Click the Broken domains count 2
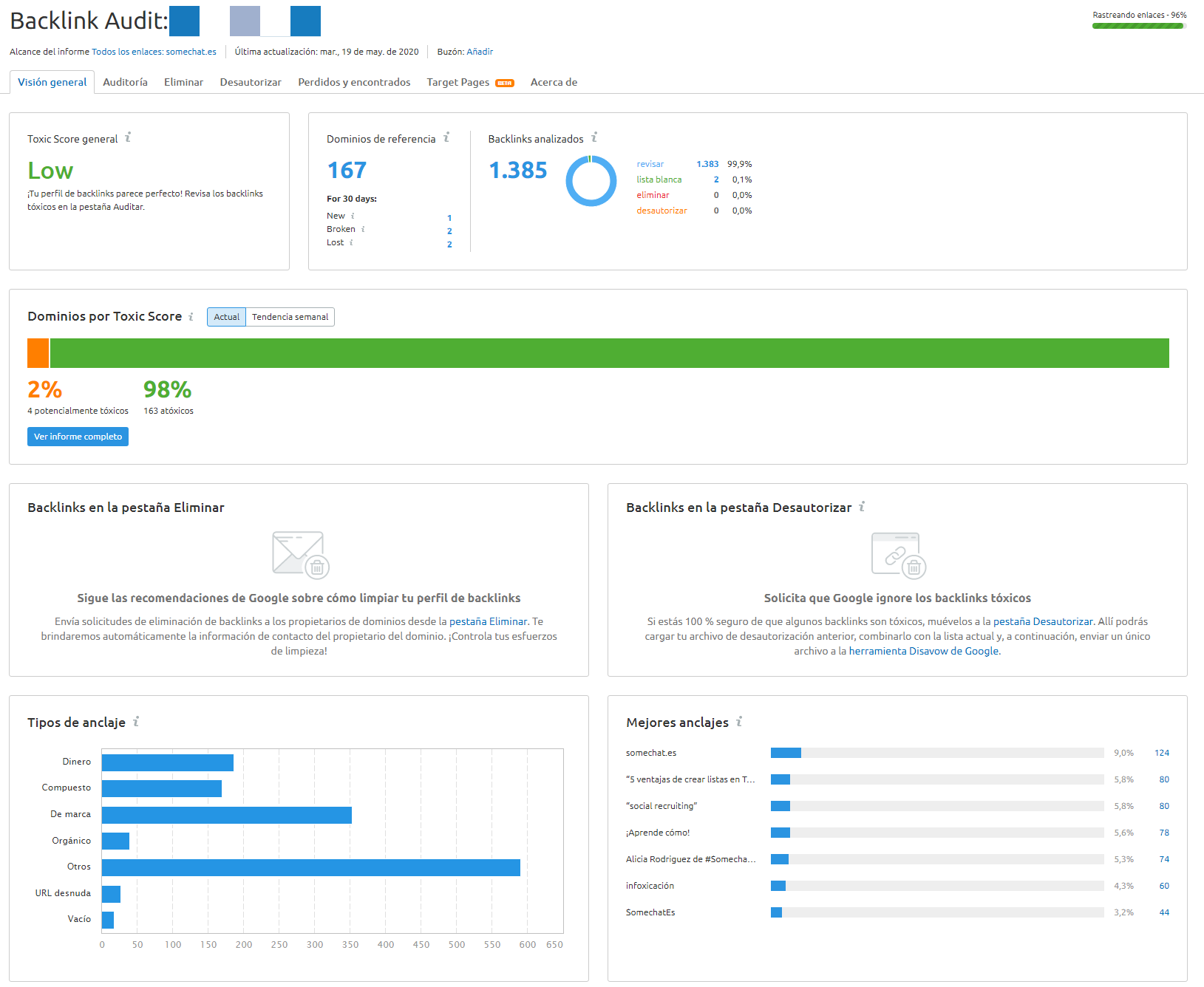Image resolution: width=1204 pixels, height=987 pixels. pos(449,231)
